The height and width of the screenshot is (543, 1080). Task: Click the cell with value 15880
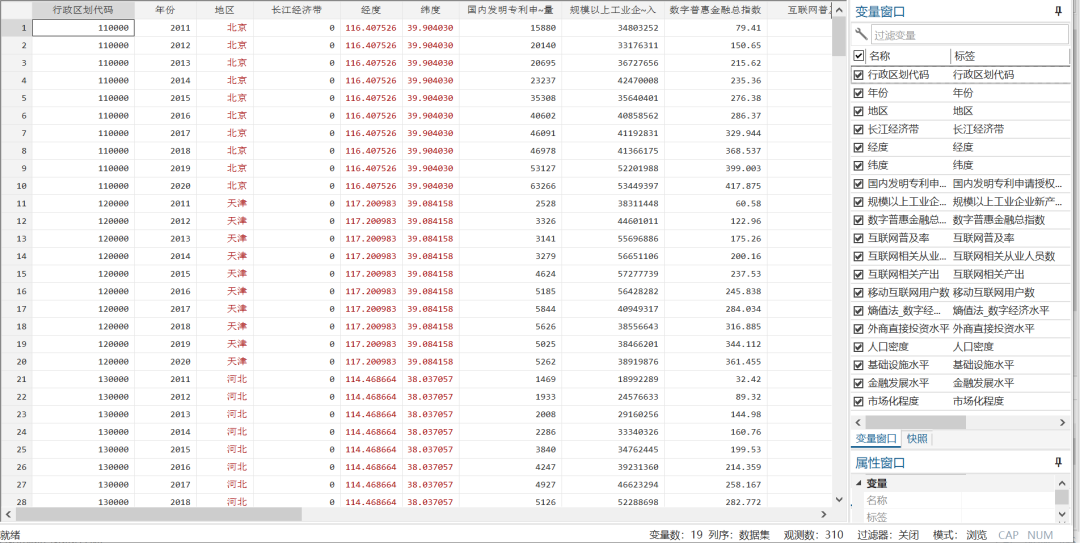(x=510, y=28)
